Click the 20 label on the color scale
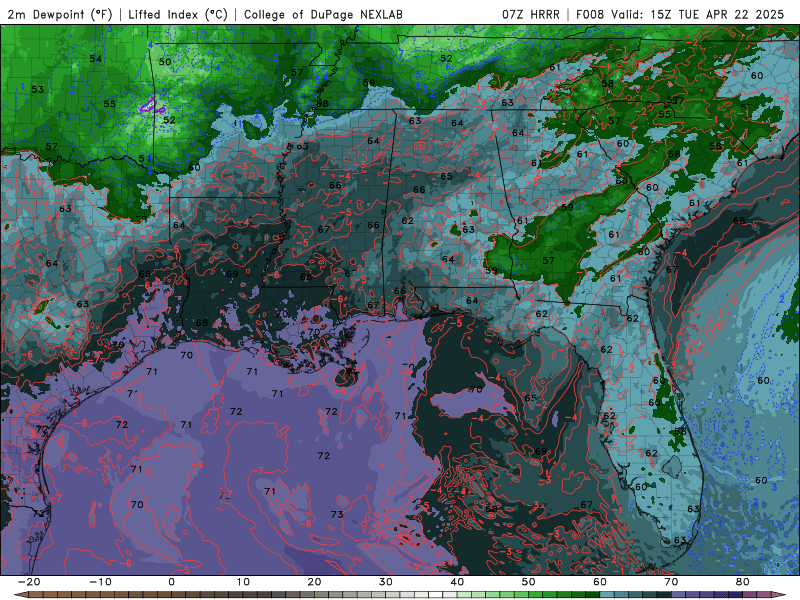Image resolution: width=800 pixels, height=600 pixels. 314,582
